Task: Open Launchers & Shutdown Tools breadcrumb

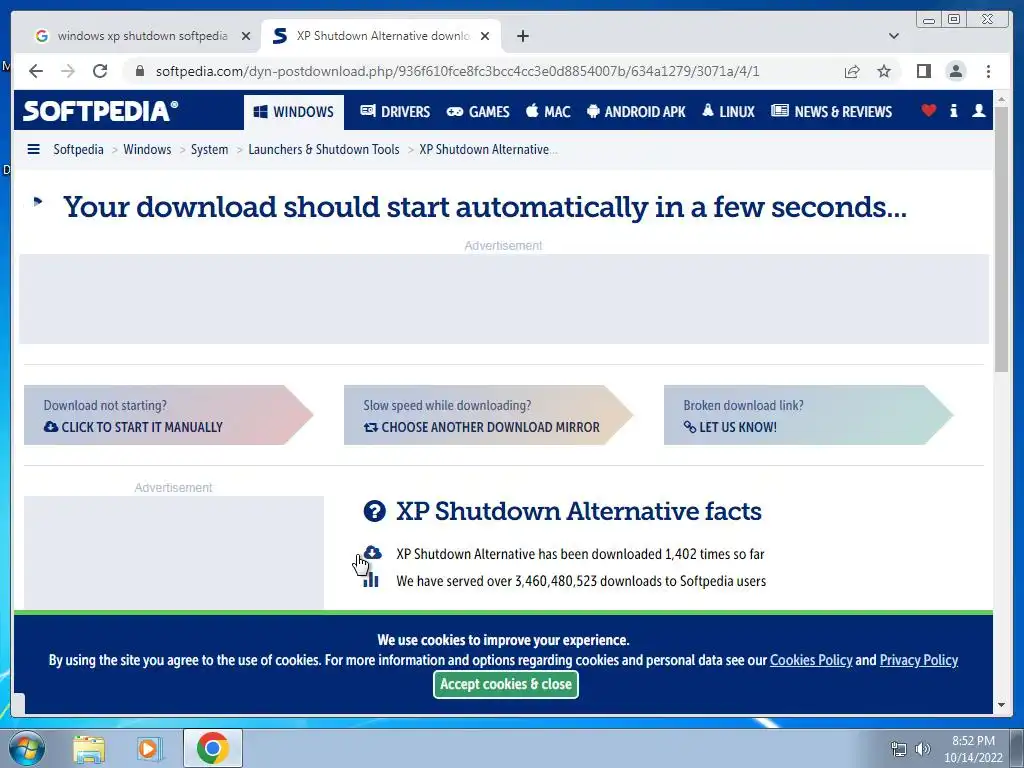Action: (x=324, y=150)
